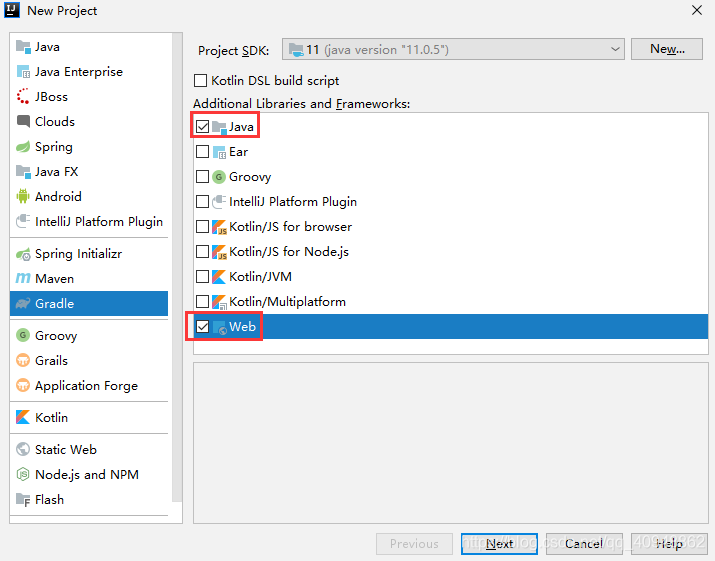Image resolution: width=715 pixels, height=561 pixels.
Task: Check the Kotlin/Multiplatform checkbox
Action: tap(202, 302)
